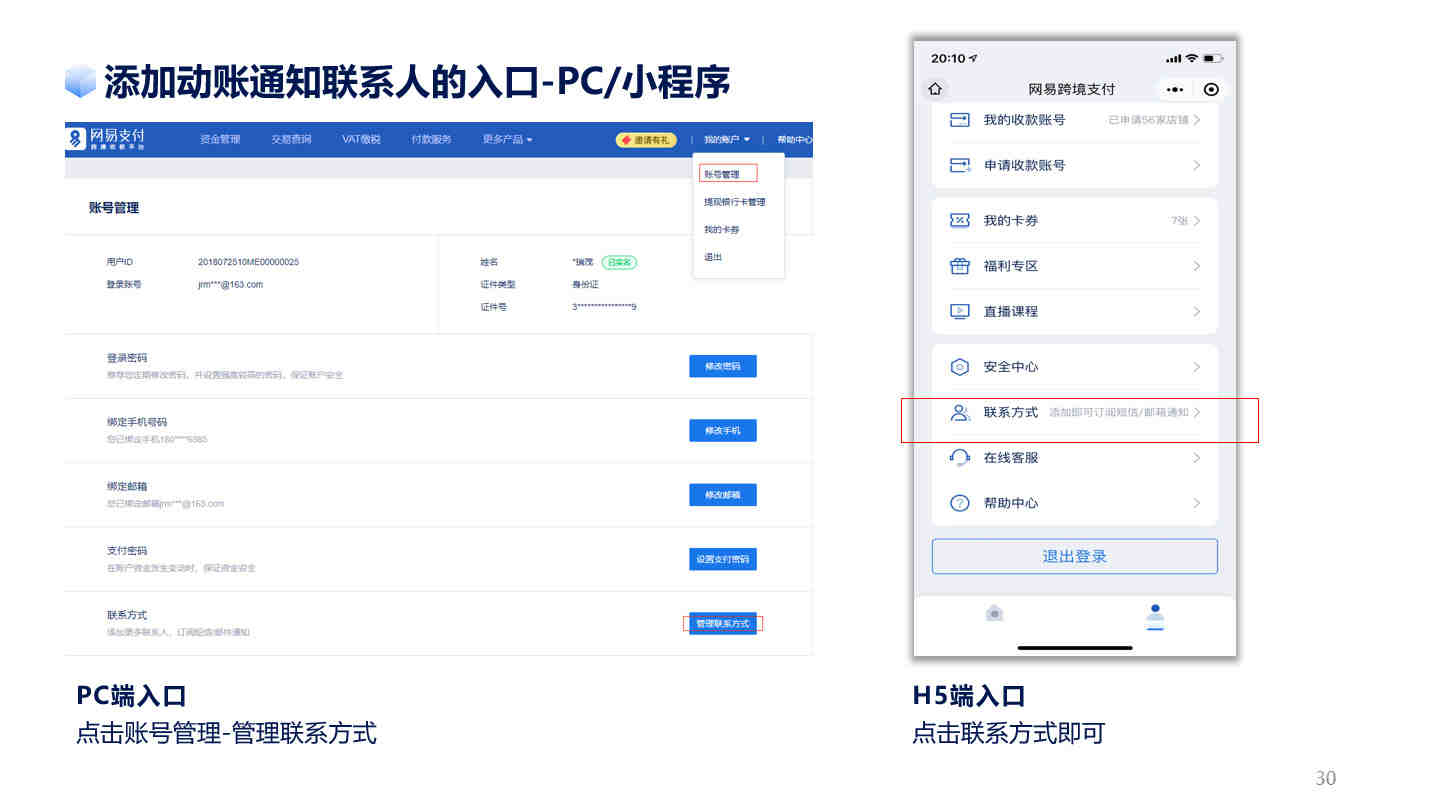Open 申请收款账号 row chevron
This screenshot has height=807, width=1429.
click(1196, 165)
